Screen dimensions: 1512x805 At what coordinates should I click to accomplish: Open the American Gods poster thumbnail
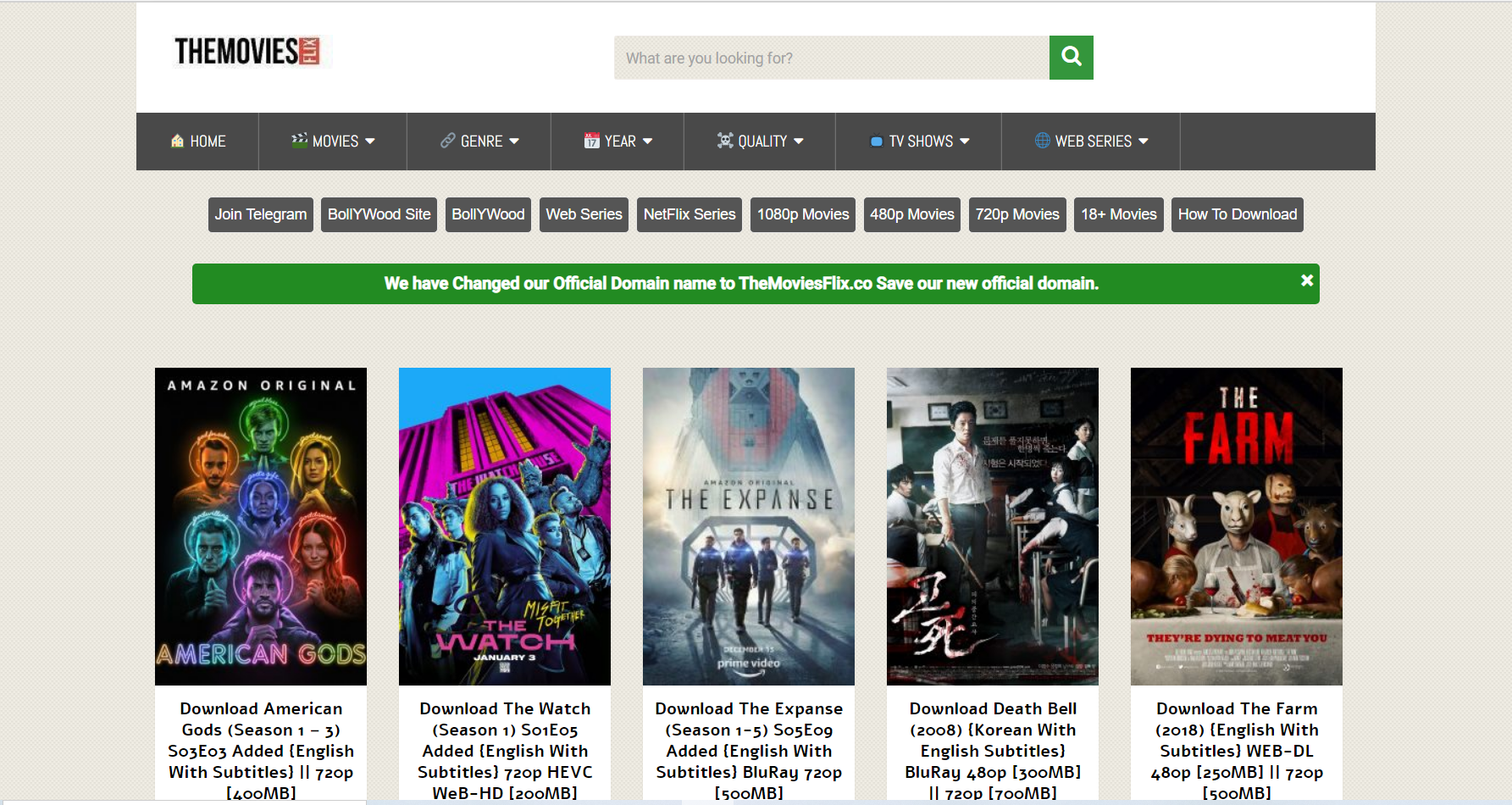261,526
